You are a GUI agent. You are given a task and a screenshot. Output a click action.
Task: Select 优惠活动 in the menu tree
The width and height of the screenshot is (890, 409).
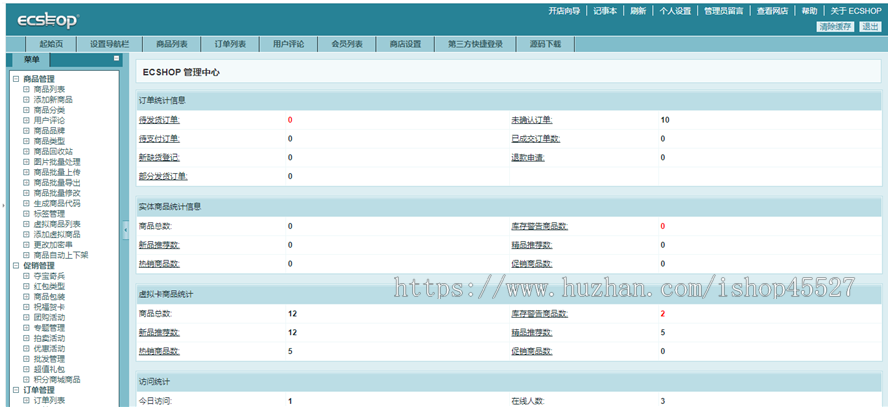(x=49, y=349)
